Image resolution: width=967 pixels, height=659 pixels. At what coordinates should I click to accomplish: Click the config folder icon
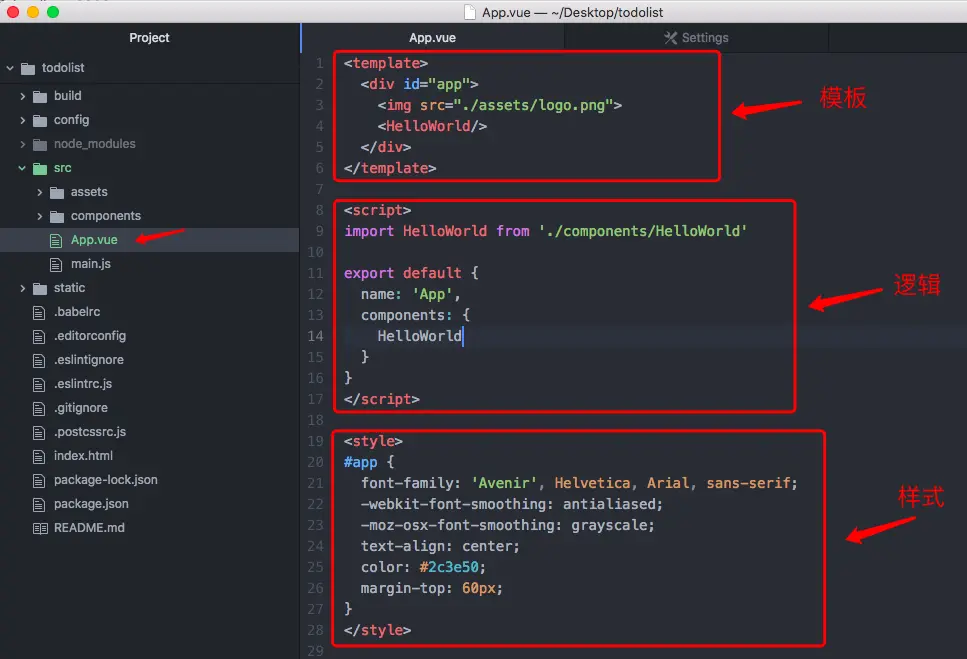(x=40, y=121)
